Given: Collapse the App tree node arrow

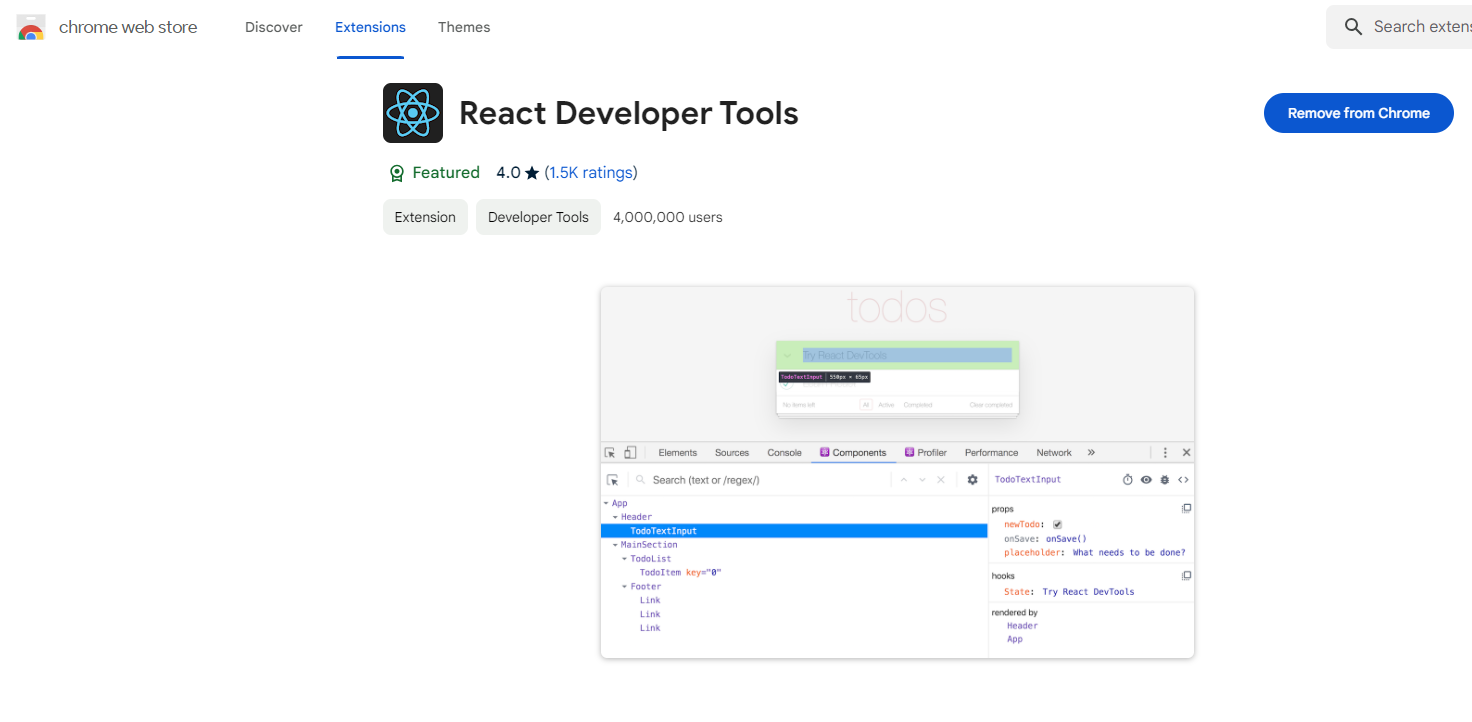Looking at the screenshot, I should tap(606, 504).
